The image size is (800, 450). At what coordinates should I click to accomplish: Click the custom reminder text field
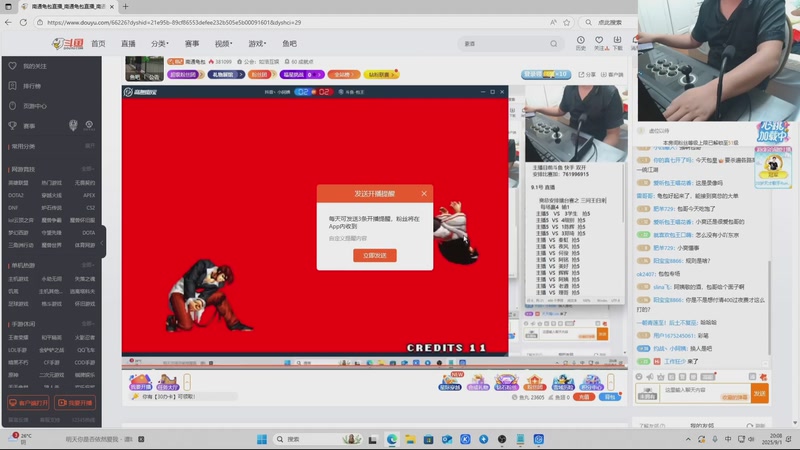click(x=374, y=238)
